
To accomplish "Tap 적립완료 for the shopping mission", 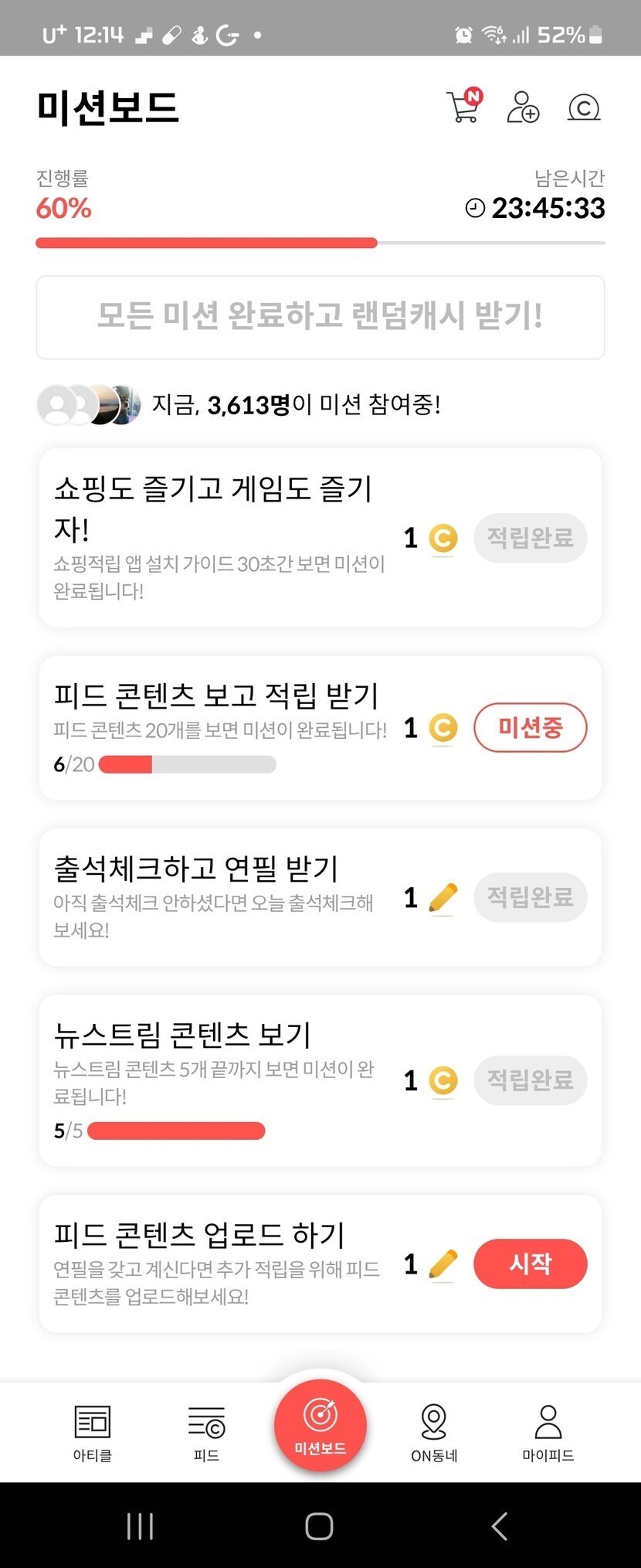I will 530,538.
